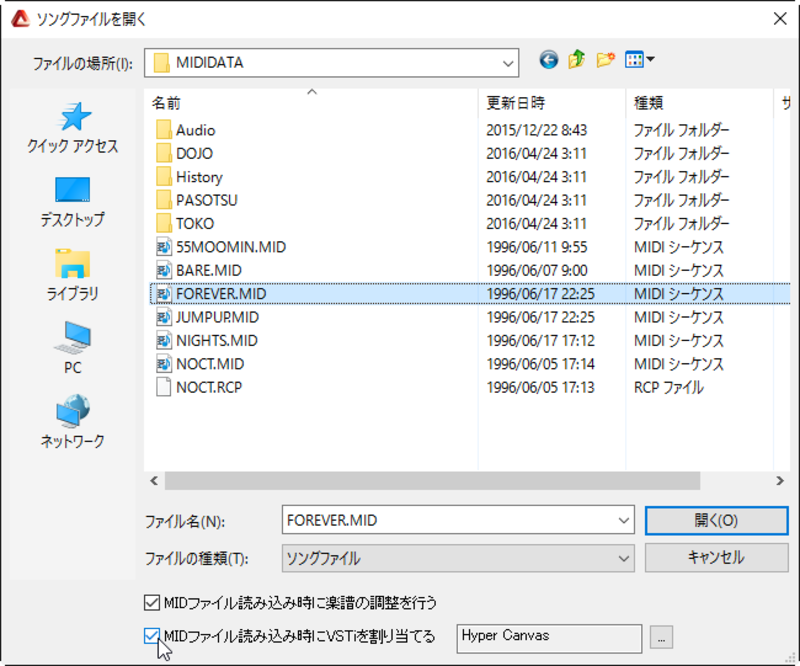Screen dimensions: 800x666
Task: Open Libraries (ライブラリ) location
Action: 72,276
